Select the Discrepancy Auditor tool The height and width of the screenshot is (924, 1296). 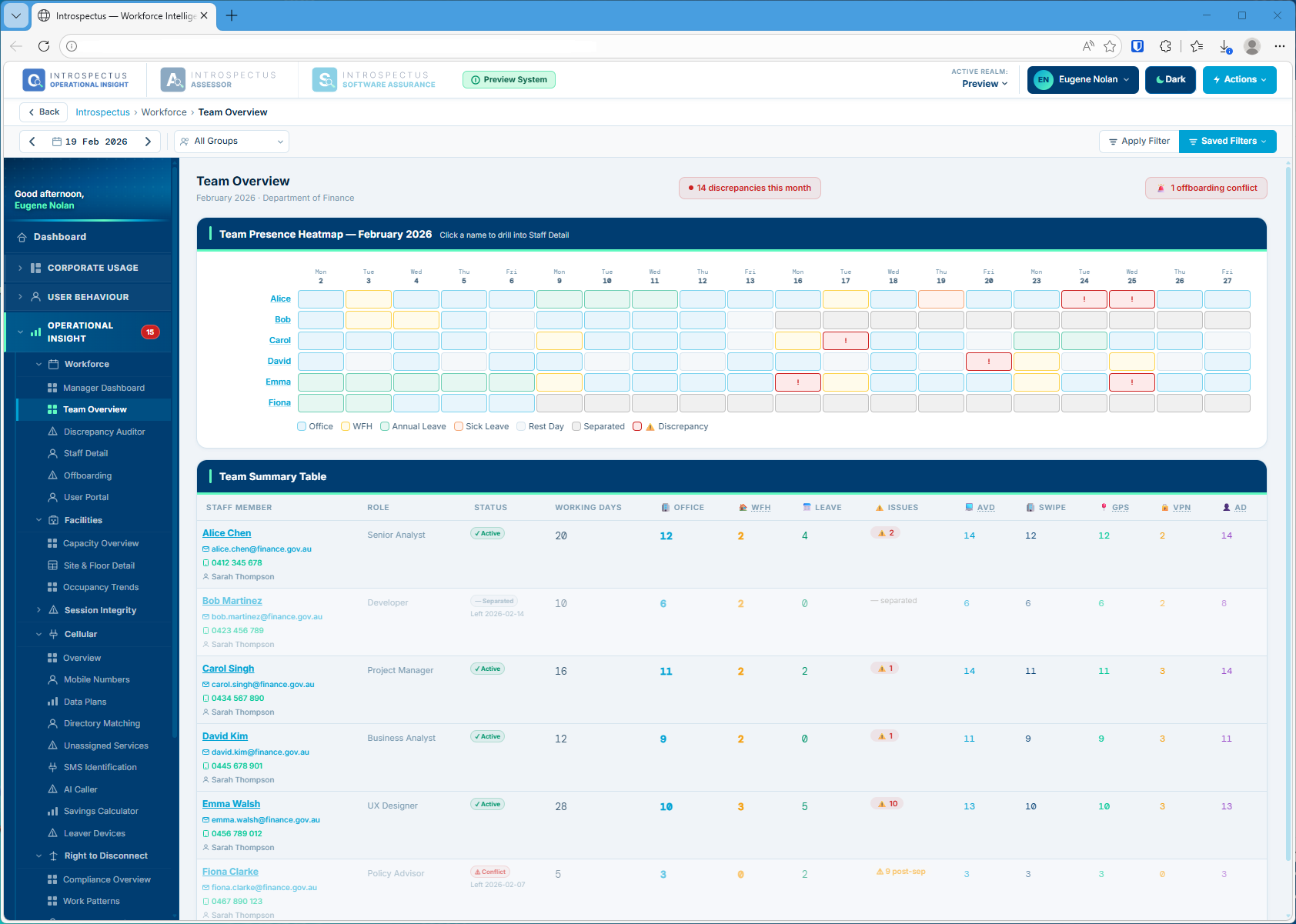pos(105,432)
